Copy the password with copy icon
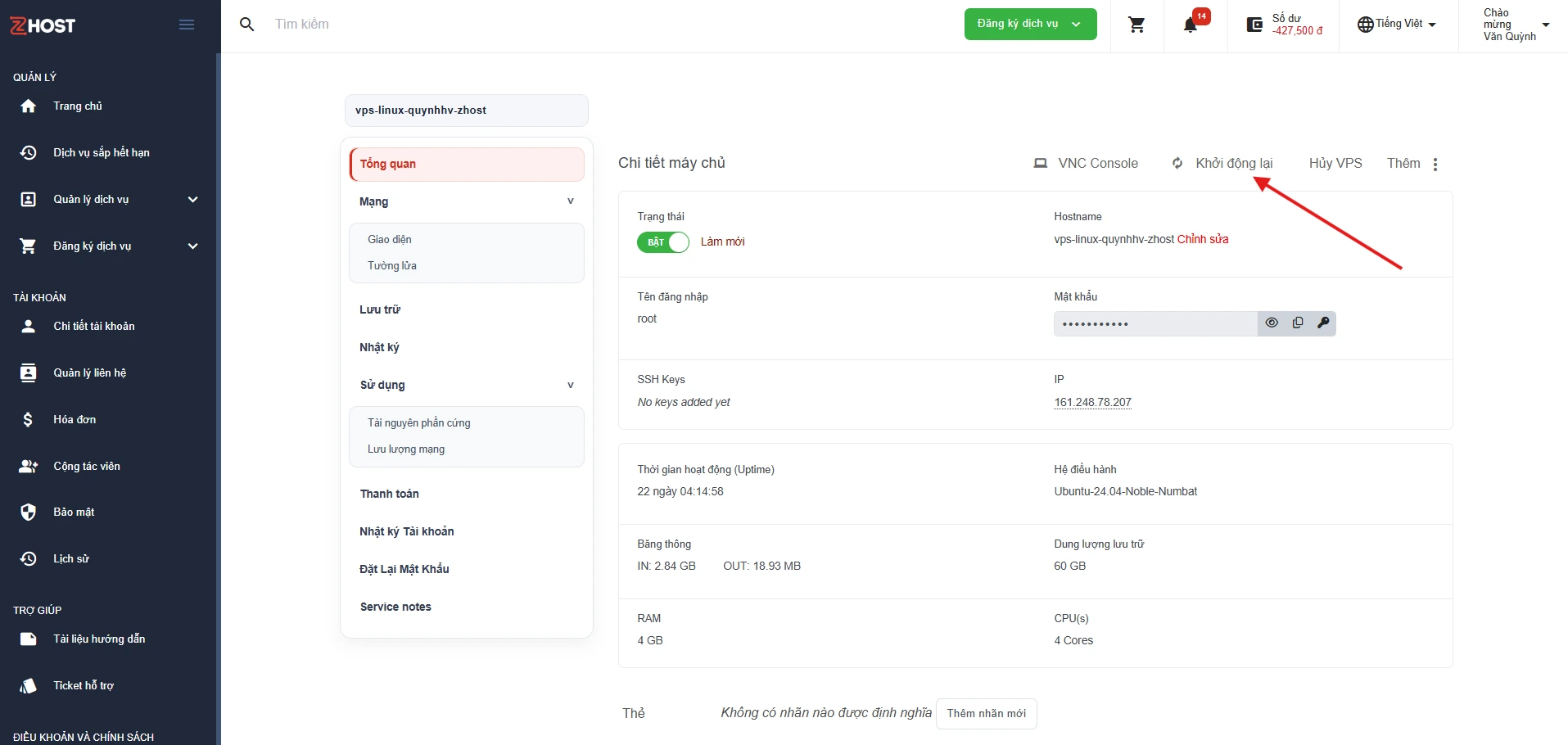 [1298, 323]
